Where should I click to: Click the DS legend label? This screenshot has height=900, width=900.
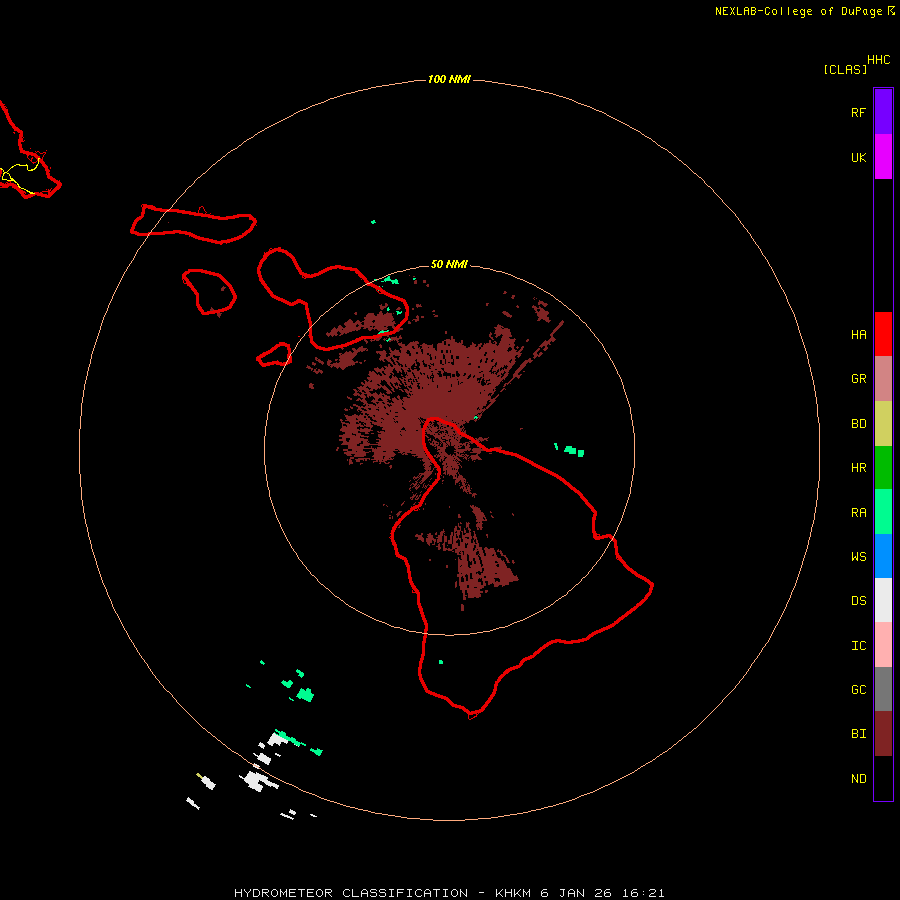[x=858, y=601]
